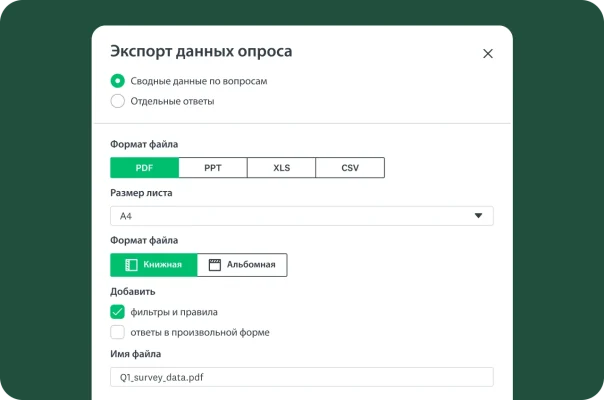Open the Размер листа A4 dropdown

click(302, 216)
